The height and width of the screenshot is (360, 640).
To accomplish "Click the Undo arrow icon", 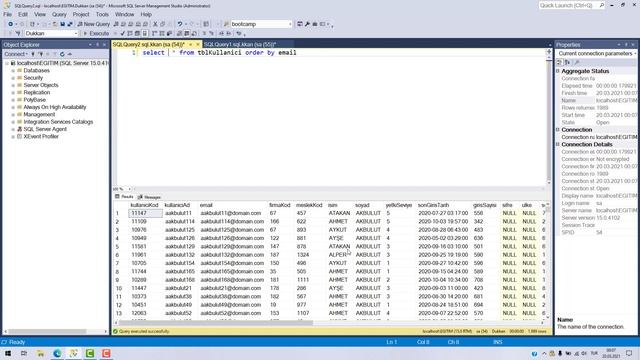I will pyautogui.click(x=180, y=24).
